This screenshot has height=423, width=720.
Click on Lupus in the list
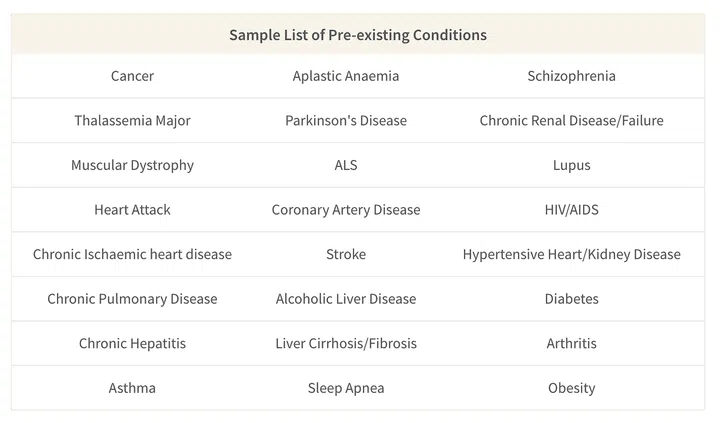point(571,165)
